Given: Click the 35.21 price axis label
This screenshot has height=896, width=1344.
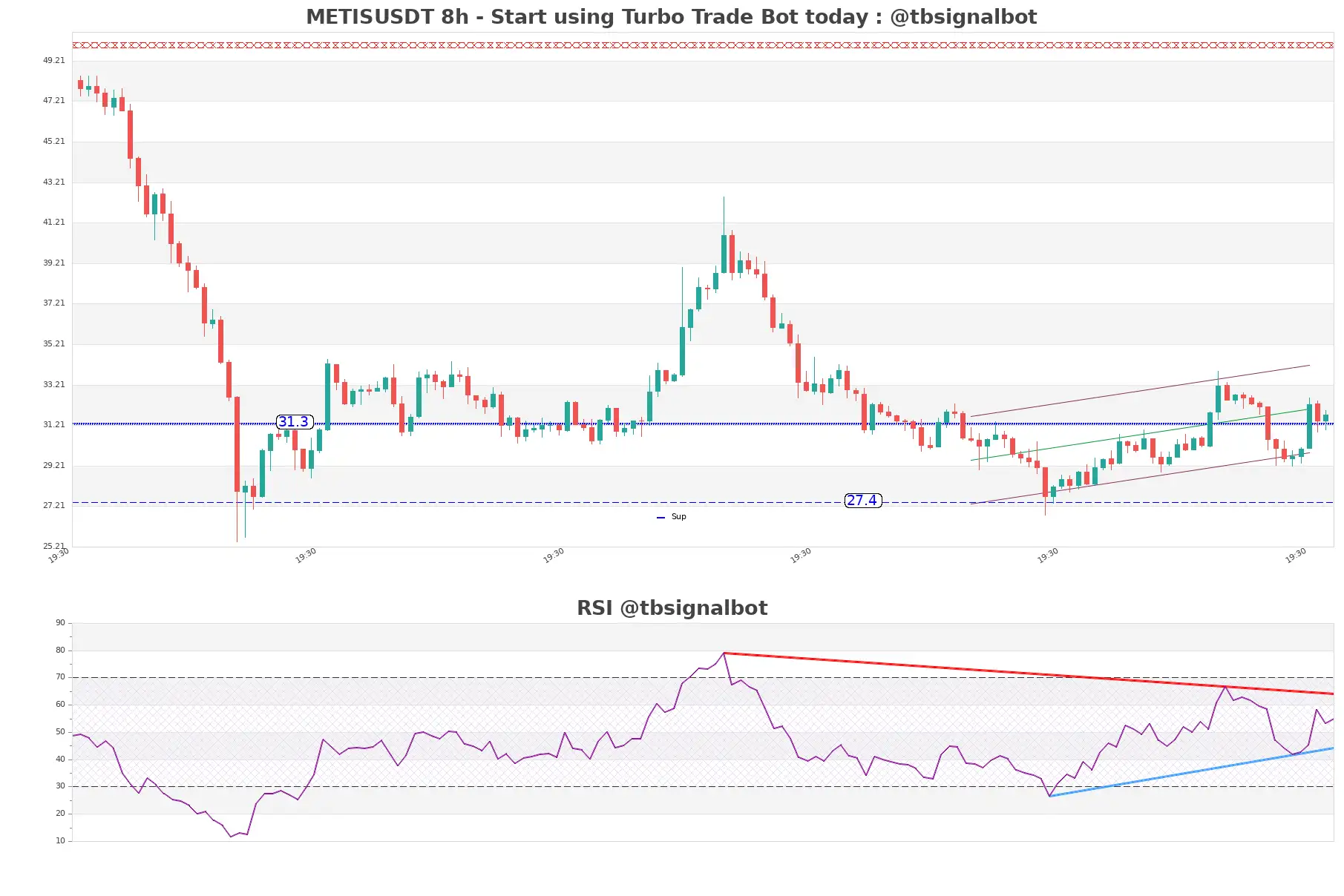Looking at the screenshot, I should (x=54, y=343).
